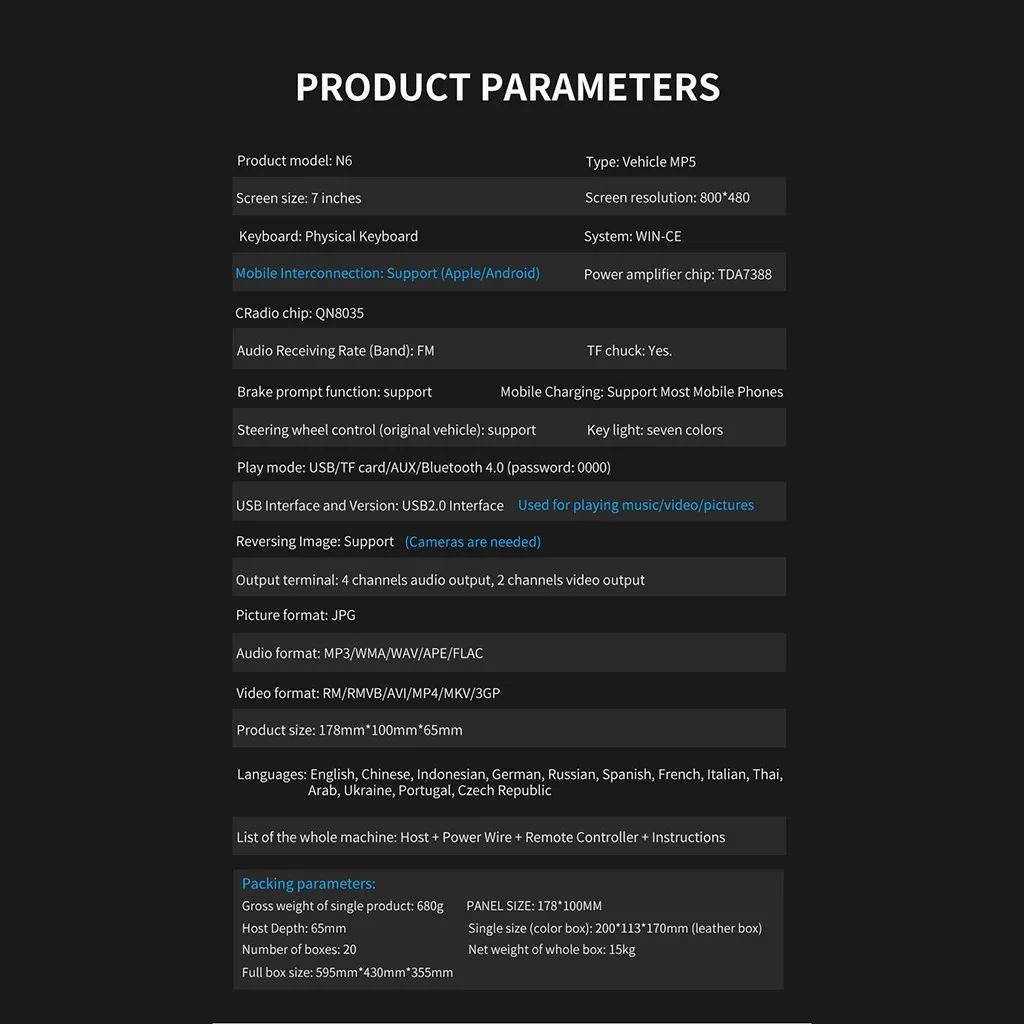Click the blue Packing parameters heading
The width and height of the screenshot is (1024, 1024).
tap(309, 884)
